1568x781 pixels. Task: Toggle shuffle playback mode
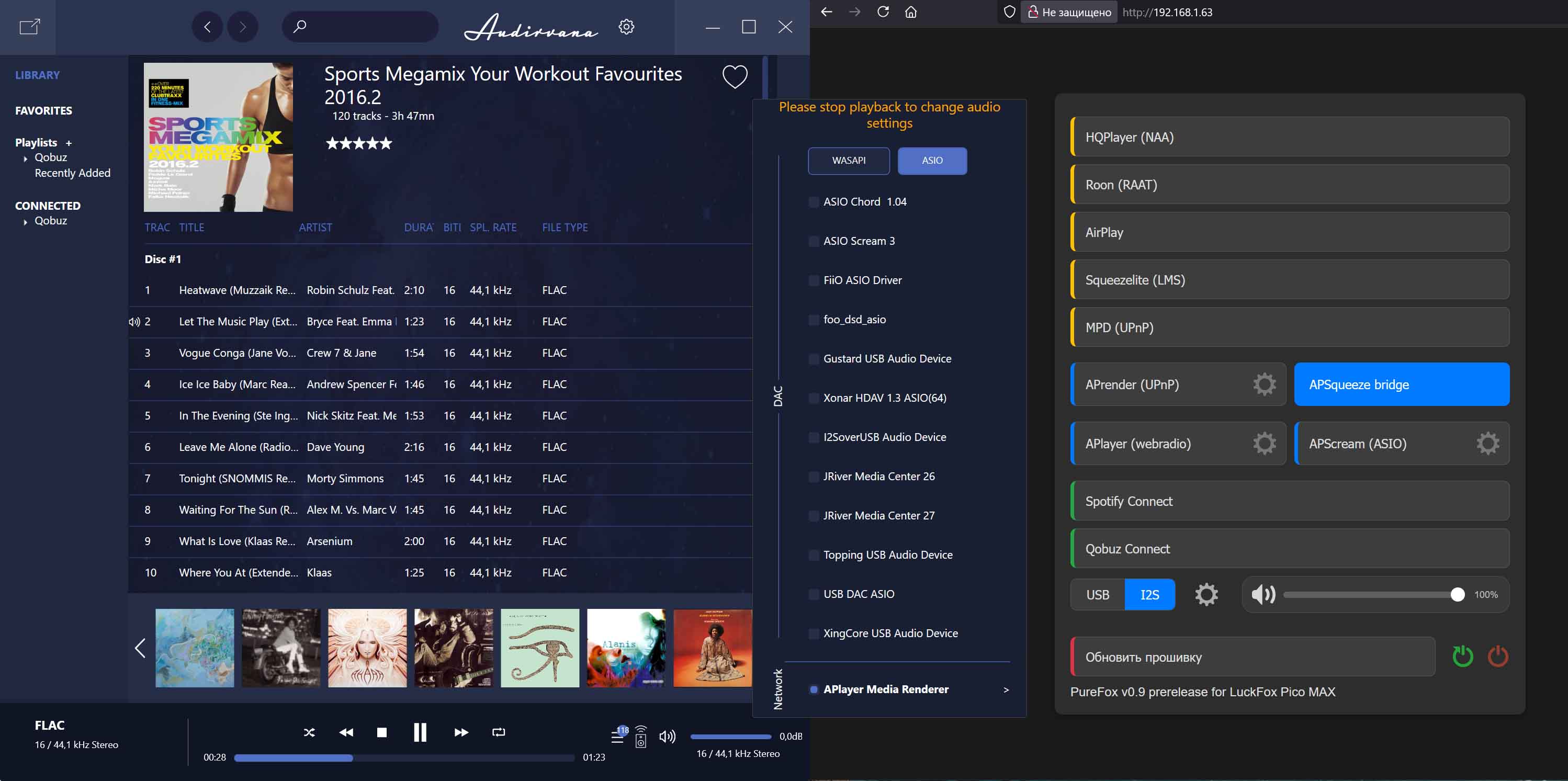[309, 732]
